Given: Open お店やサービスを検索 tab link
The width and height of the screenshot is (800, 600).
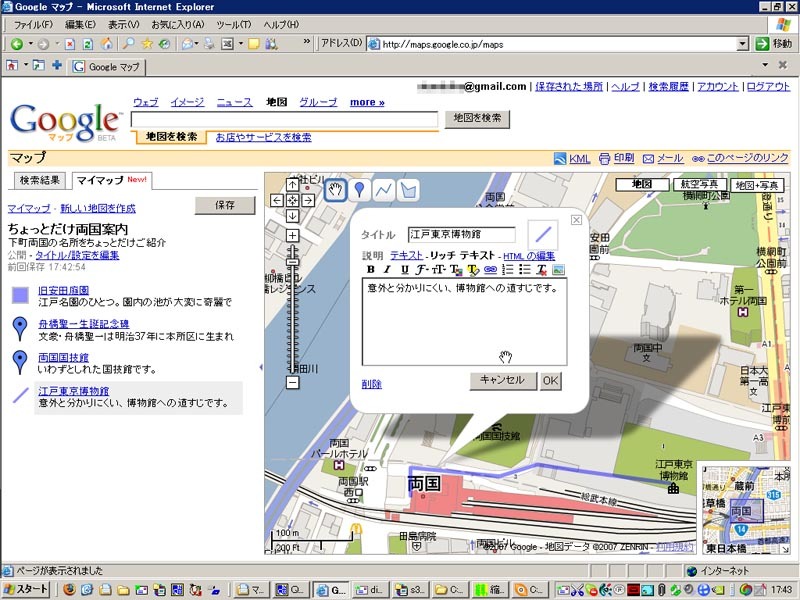Looking at the screenshot, I should point(263,137).
